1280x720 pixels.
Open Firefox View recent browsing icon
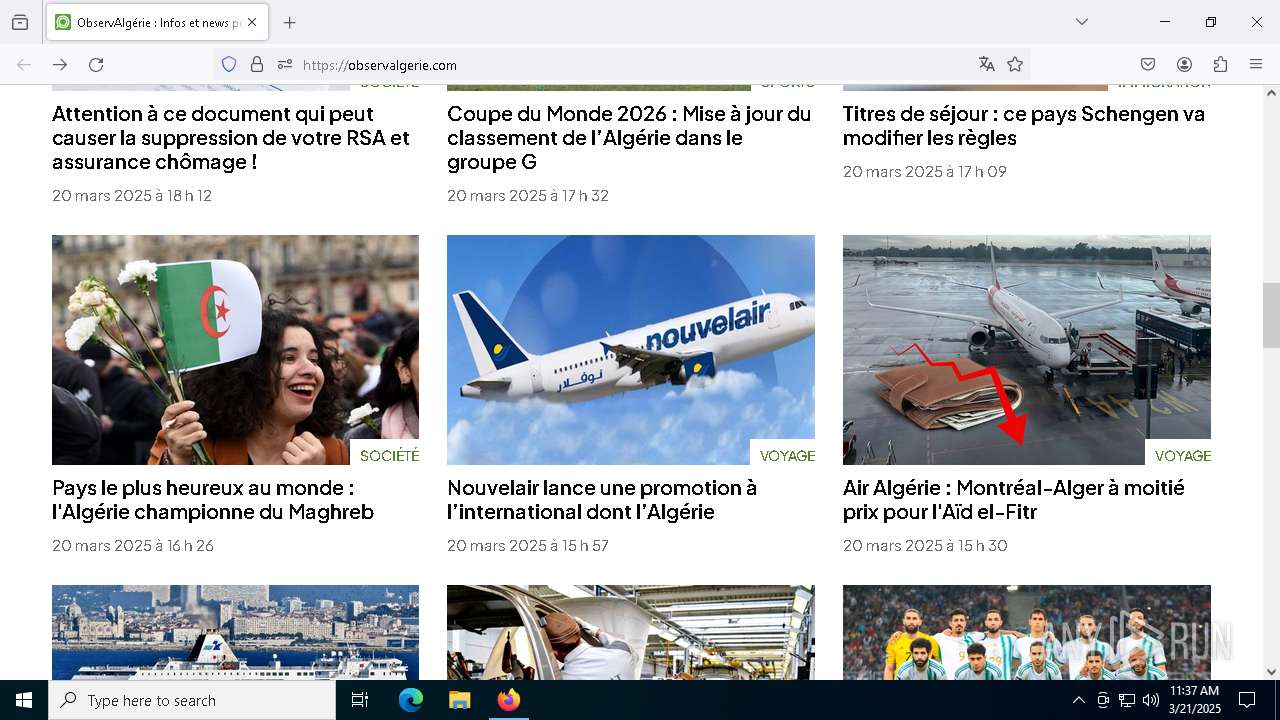[x=20, y=22]
